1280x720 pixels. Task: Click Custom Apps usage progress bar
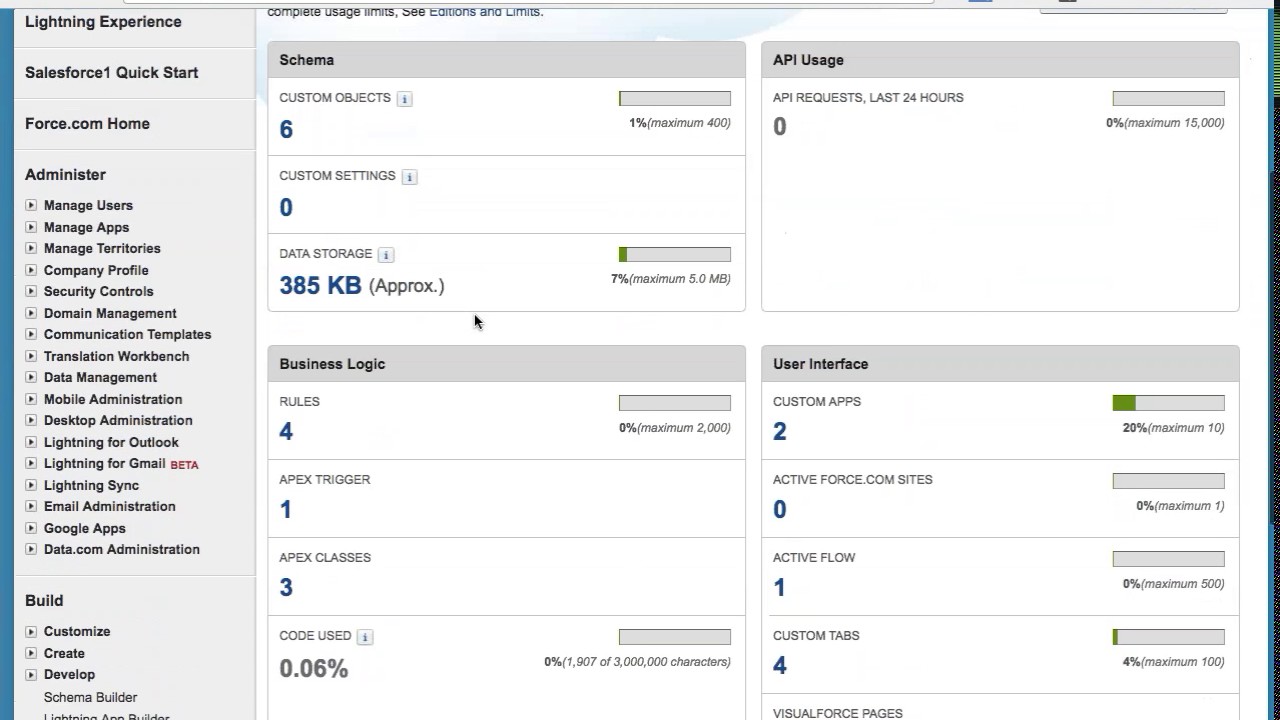[1168, 402]
